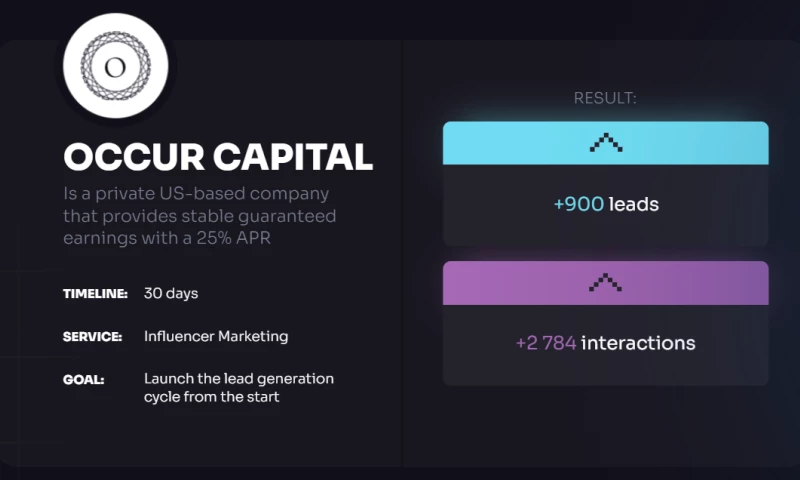This screenshot has width=800, height=480.
Task: Click the word "interactions" in the result card
Action: pyautogui.click(x=638, y=343)
